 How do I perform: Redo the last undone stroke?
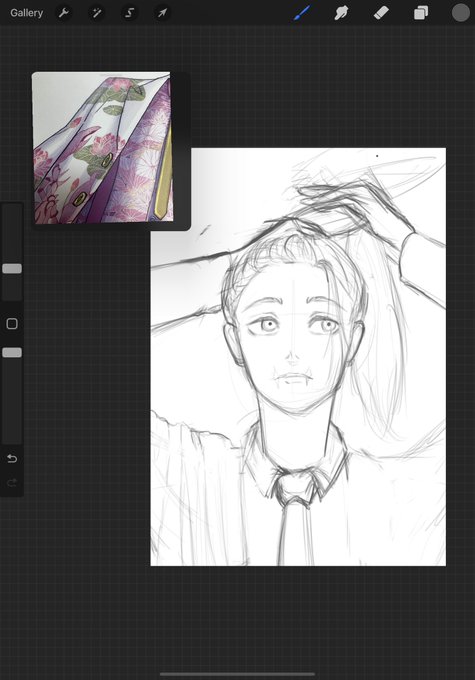[12, 482]
